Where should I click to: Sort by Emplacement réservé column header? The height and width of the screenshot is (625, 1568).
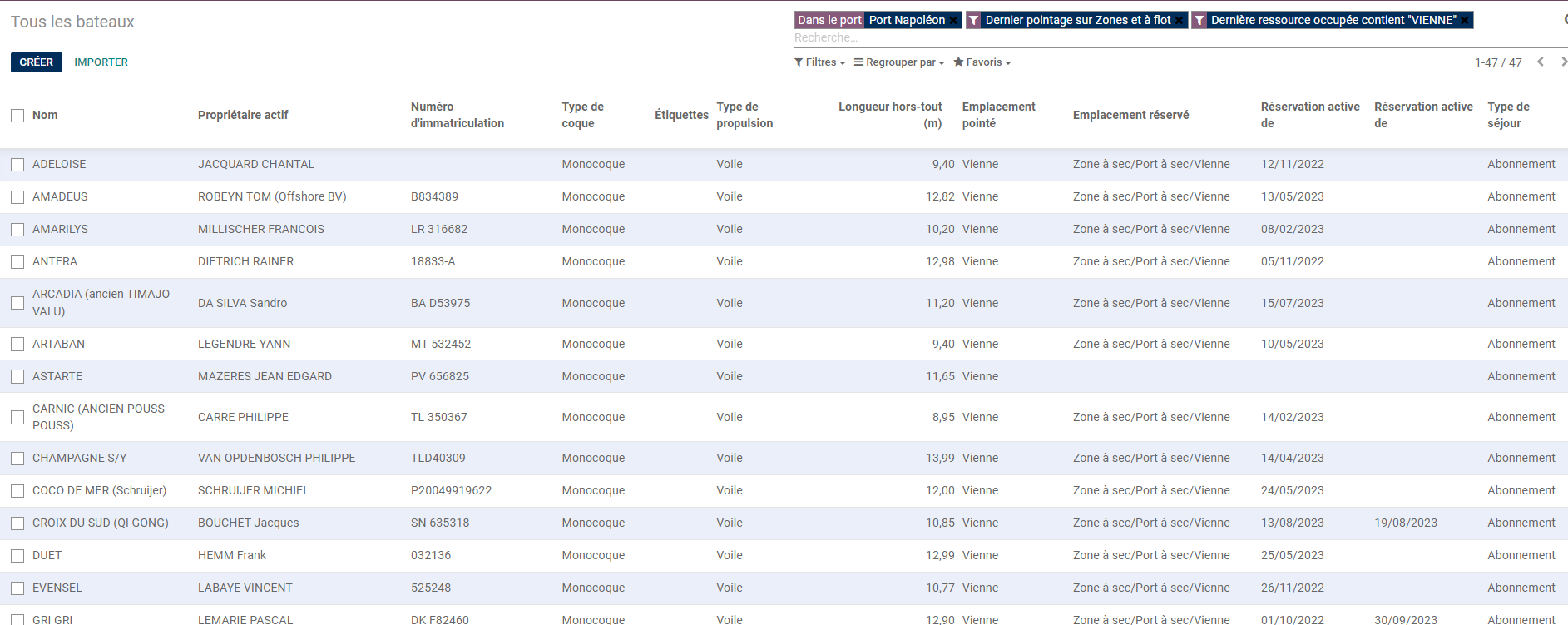point(1130,115)
